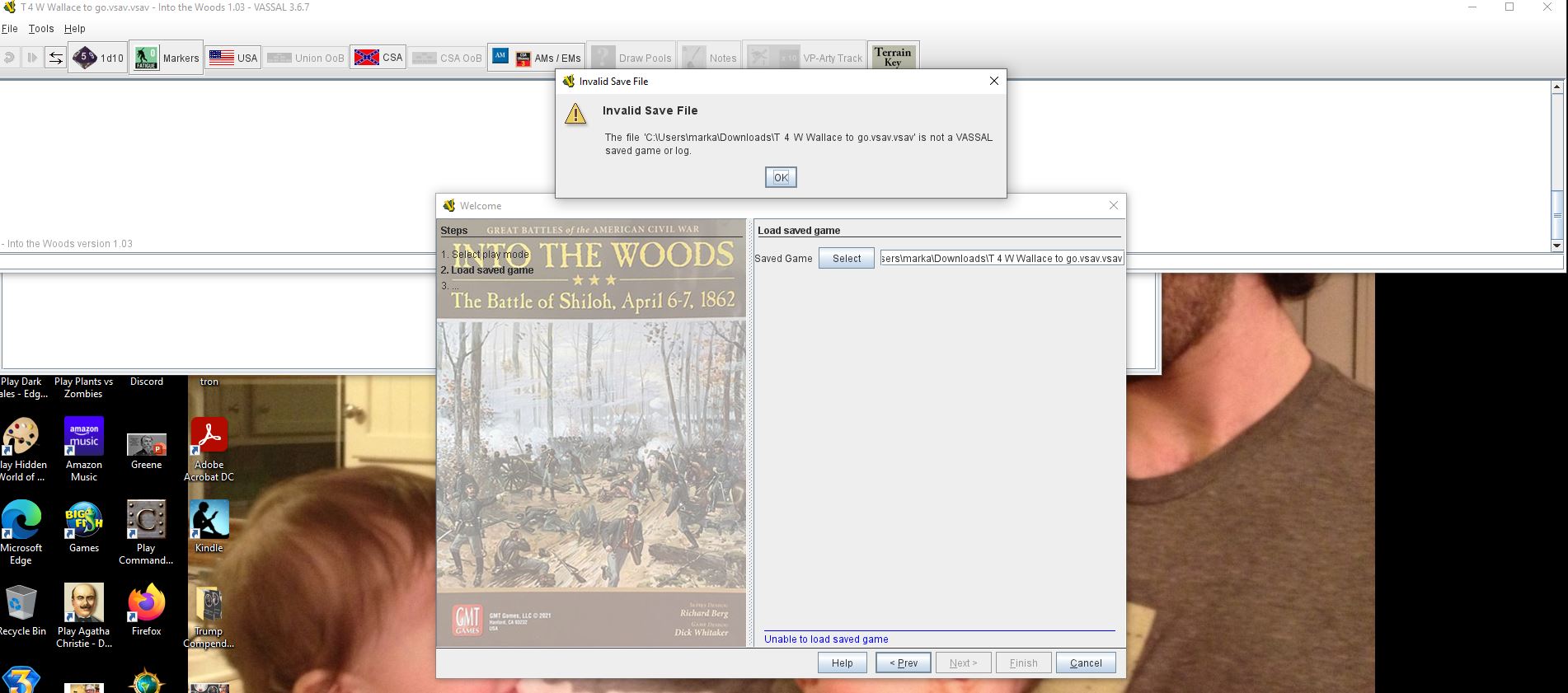Click OK in Invalid Save File dialog

[781, 177]
